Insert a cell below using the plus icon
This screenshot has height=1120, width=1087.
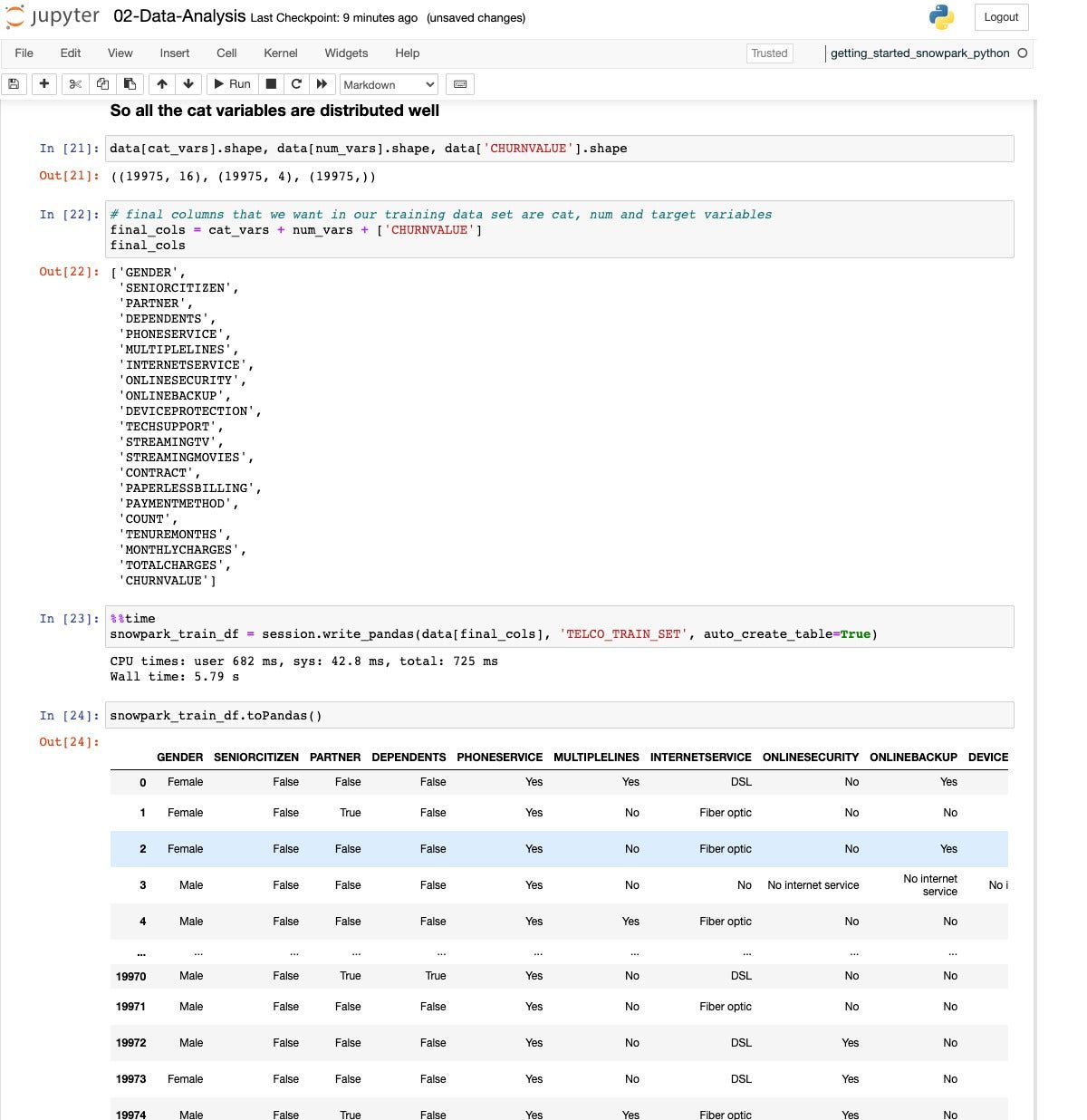43,84
